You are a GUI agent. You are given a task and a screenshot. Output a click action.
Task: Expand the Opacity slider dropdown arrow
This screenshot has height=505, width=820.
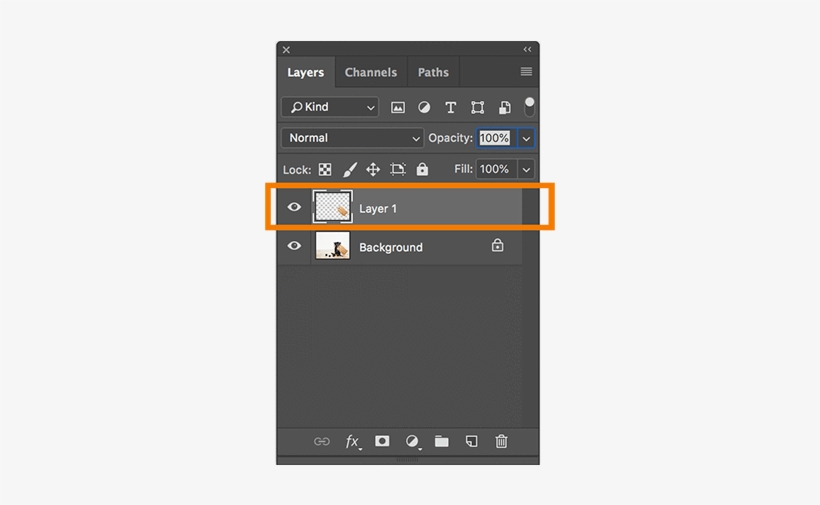point(527,138)
